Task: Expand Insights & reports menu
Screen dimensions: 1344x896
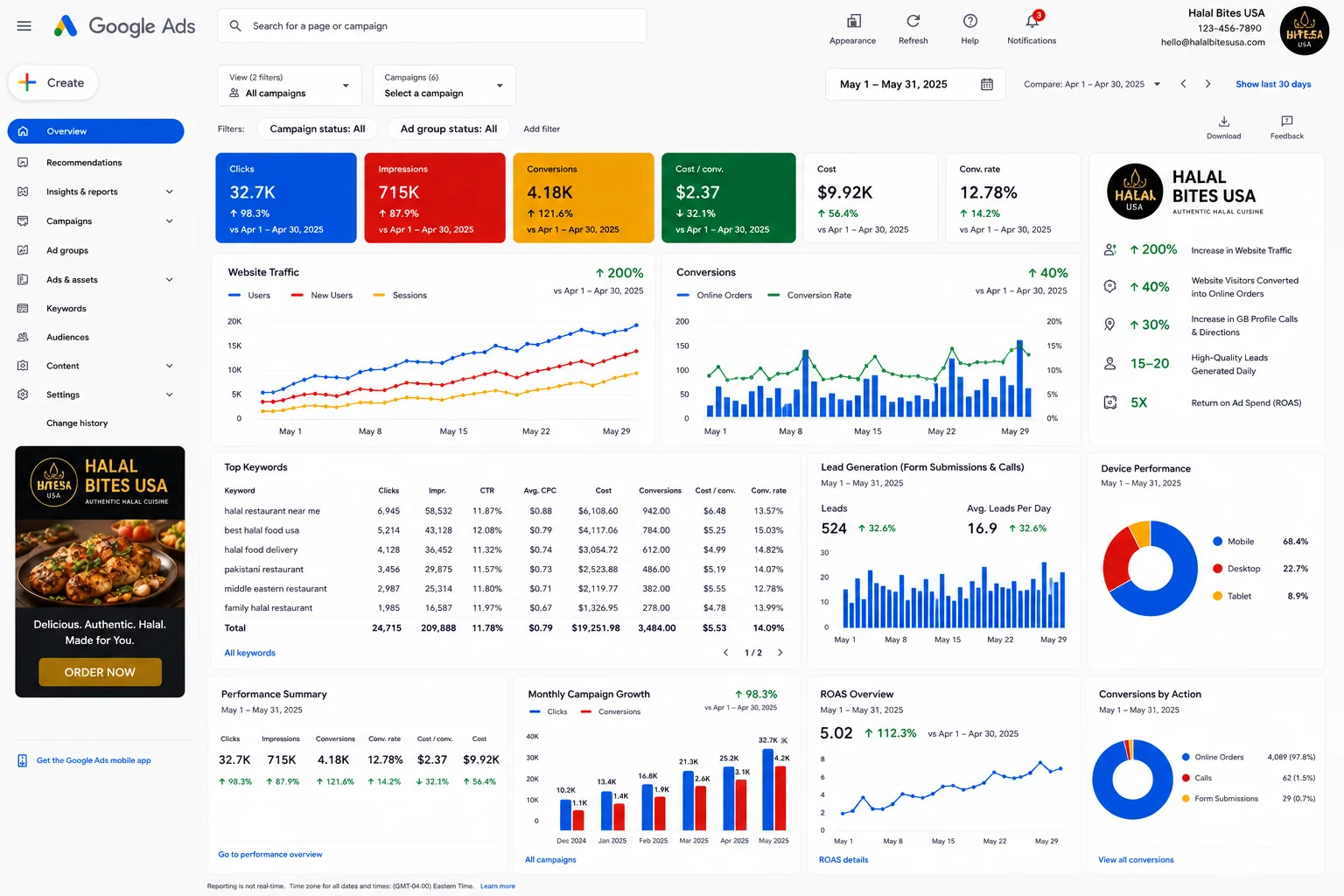Action: click(x=170, y=192)
